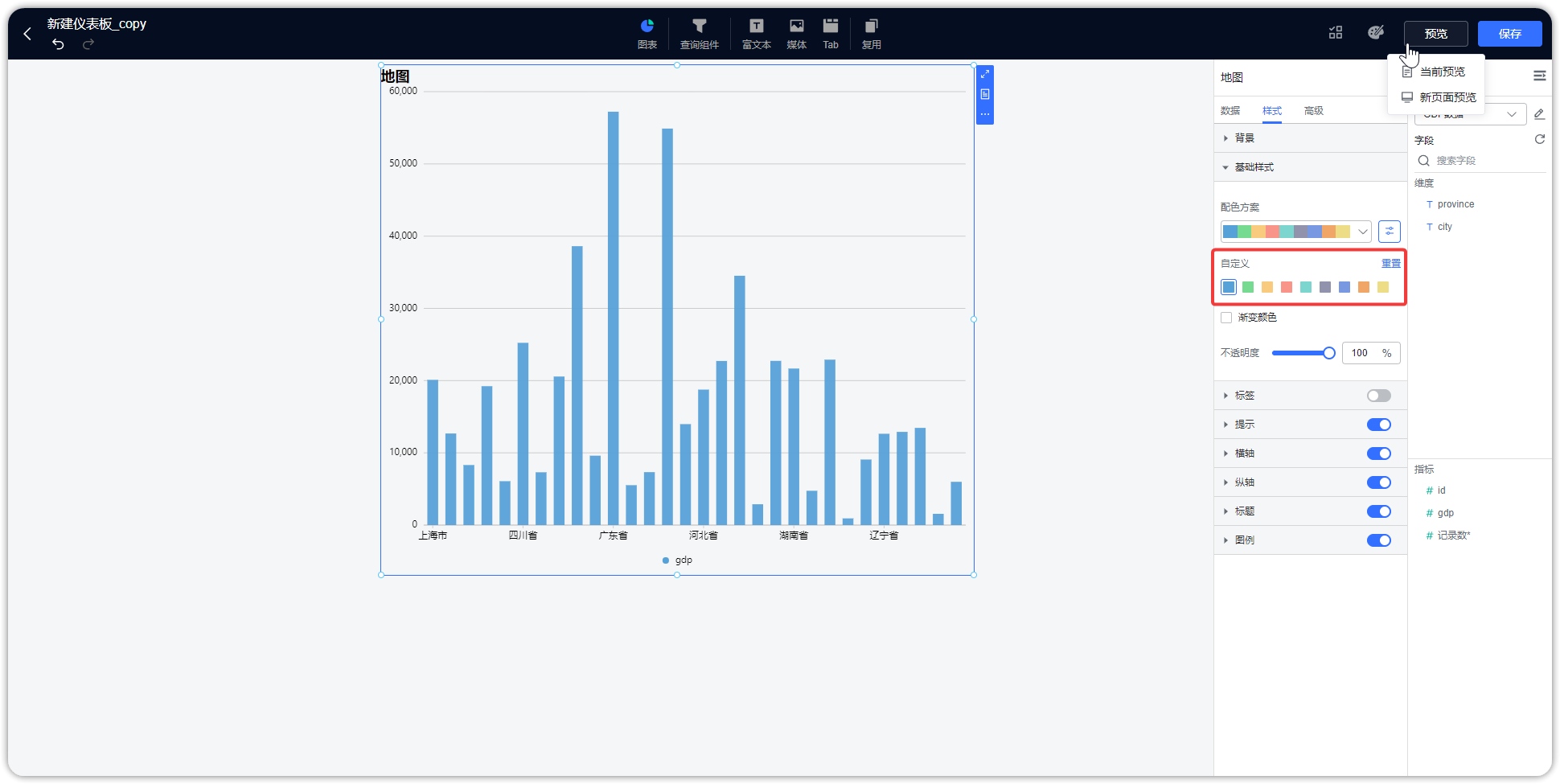Turn off the 横轴 x-axis switch
1560x784 pixels.
(1379, 454)
